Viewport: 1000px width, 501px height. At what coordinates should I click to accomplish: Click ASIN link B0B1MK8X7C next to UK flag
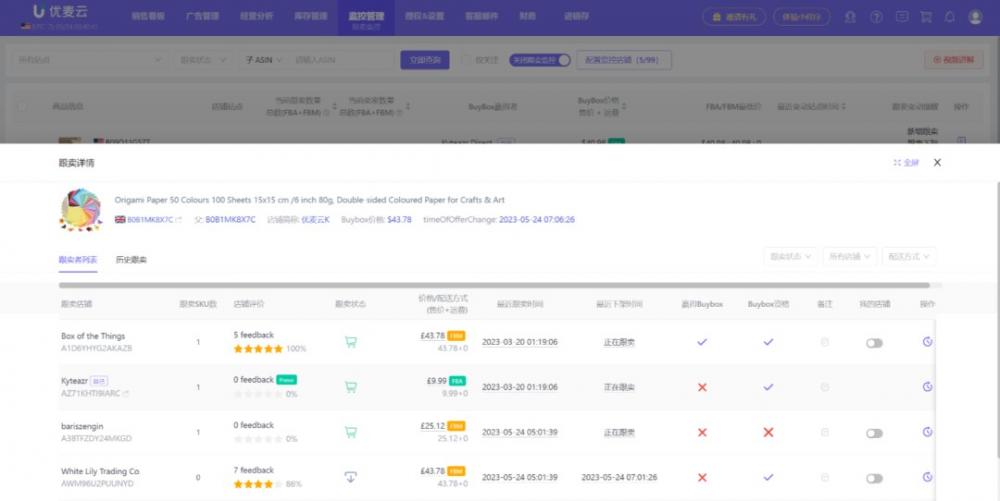point(150,220)
